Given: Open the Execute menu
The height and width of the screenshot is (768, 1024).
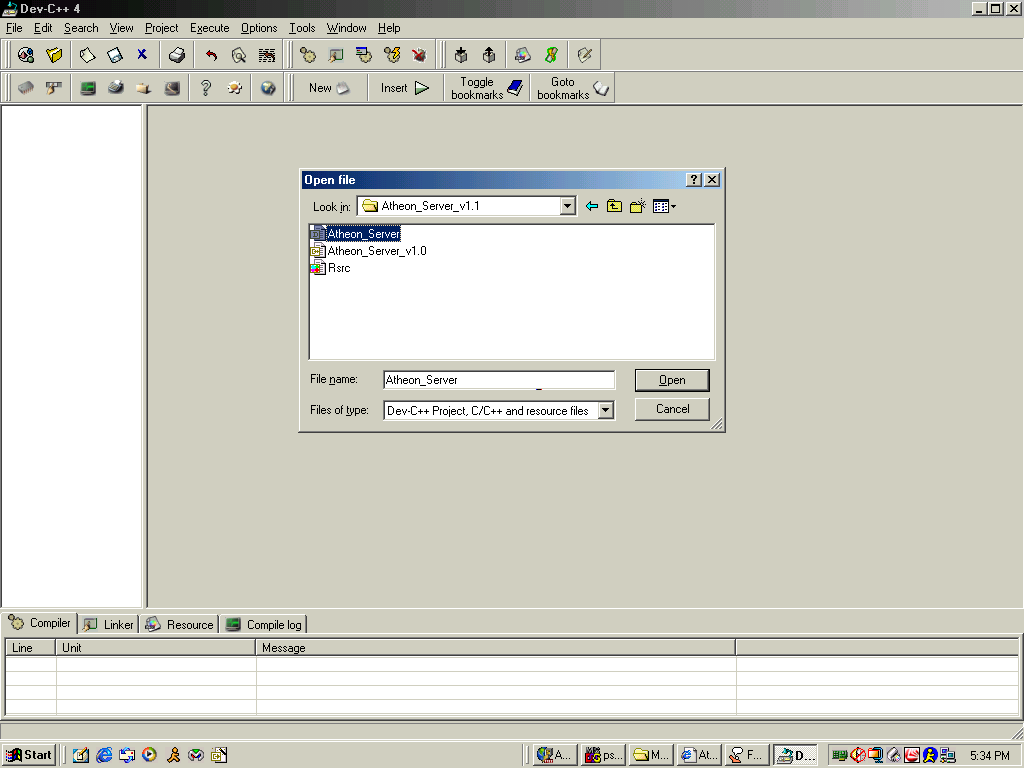Looking at the screenshot, I should coord(209,28).
